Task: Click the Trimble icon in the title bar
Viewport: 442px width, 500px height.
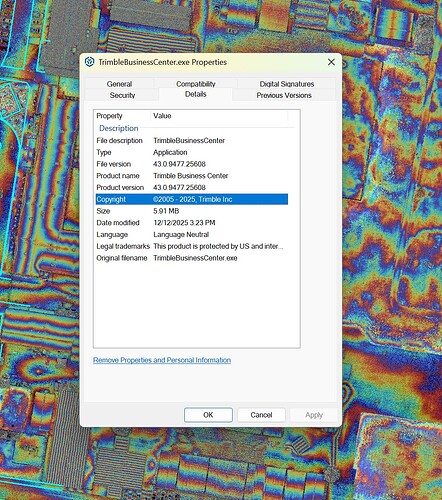Action: click(x=89, y=62)
